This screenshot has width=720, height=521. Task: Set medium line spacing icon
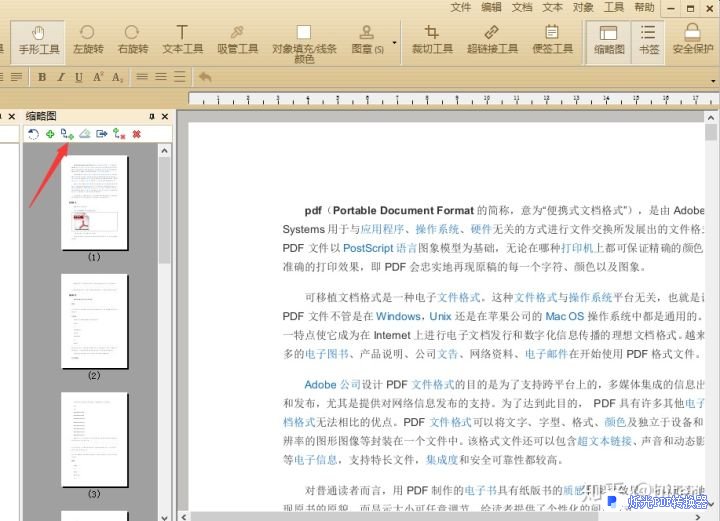(161, 77)
